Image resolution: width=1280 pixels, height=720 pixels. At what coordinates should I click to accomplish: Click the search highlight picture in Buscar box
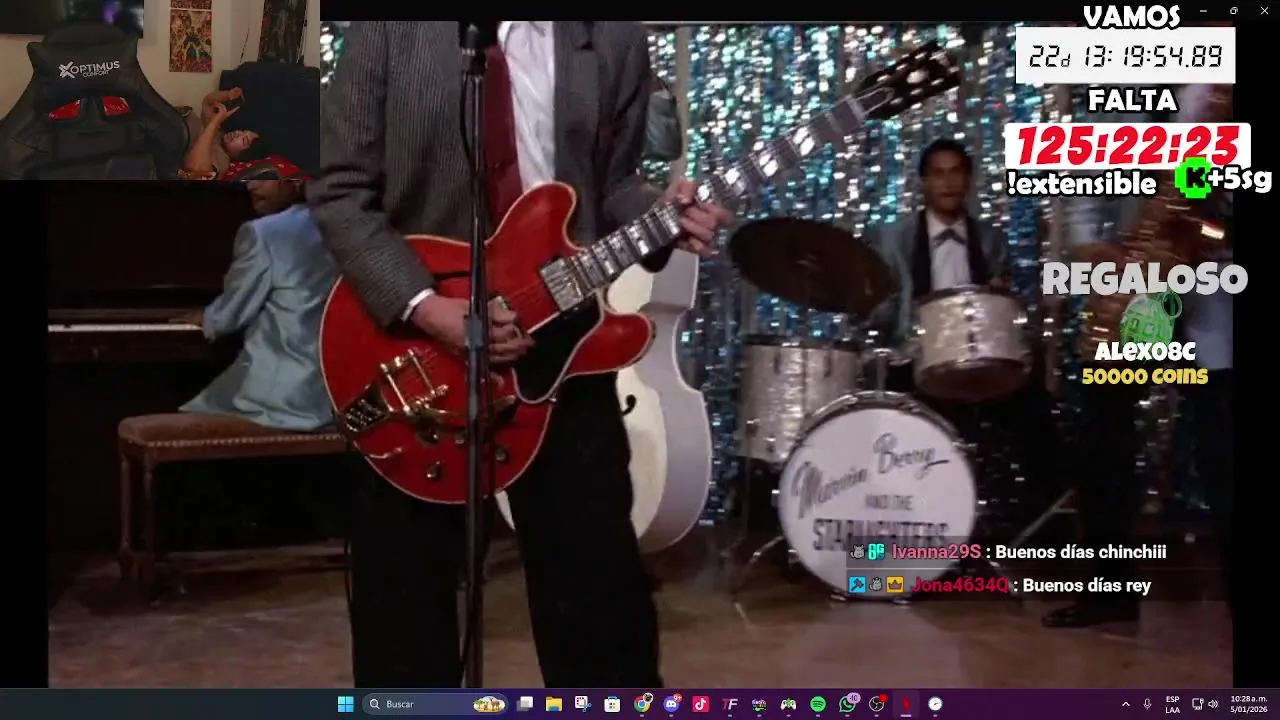click(x=489, y=704)
